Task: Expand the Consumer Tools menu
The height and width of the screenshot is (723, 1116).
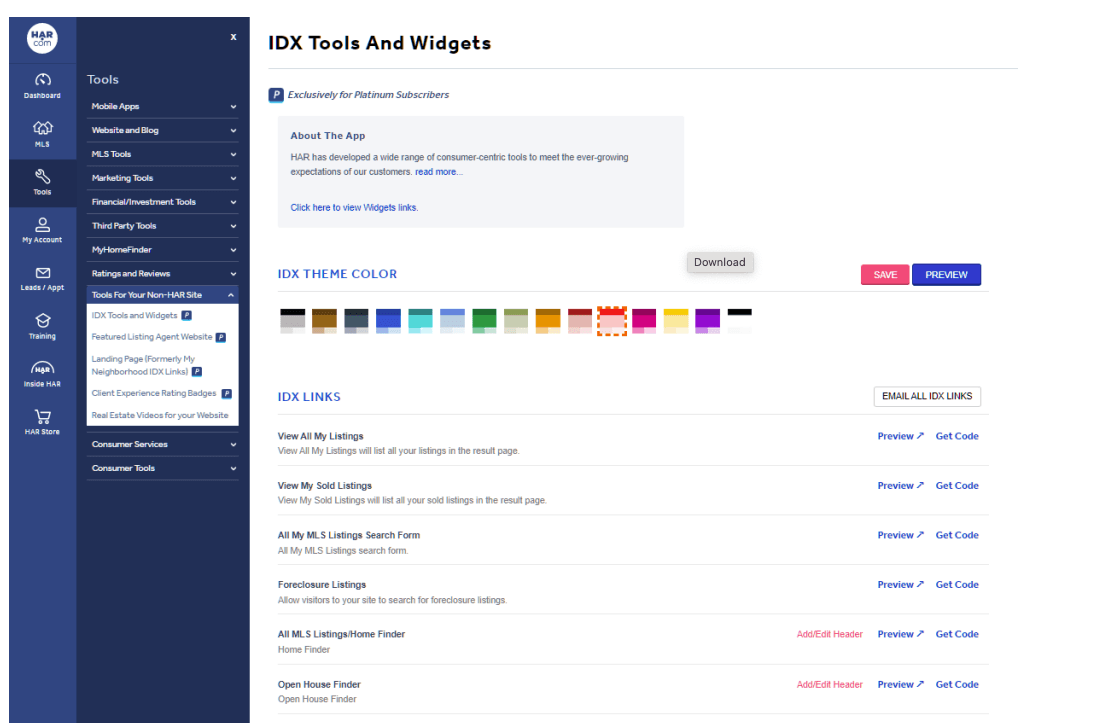Action: tap(163, 468)
